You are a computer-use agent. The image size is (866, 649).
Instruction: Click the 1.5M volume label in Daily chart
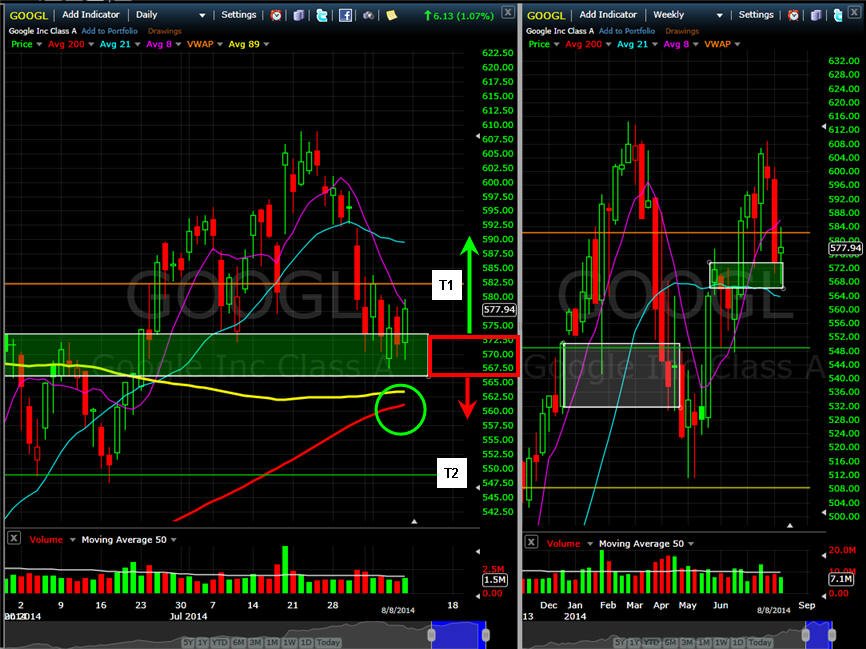(494, 580)
